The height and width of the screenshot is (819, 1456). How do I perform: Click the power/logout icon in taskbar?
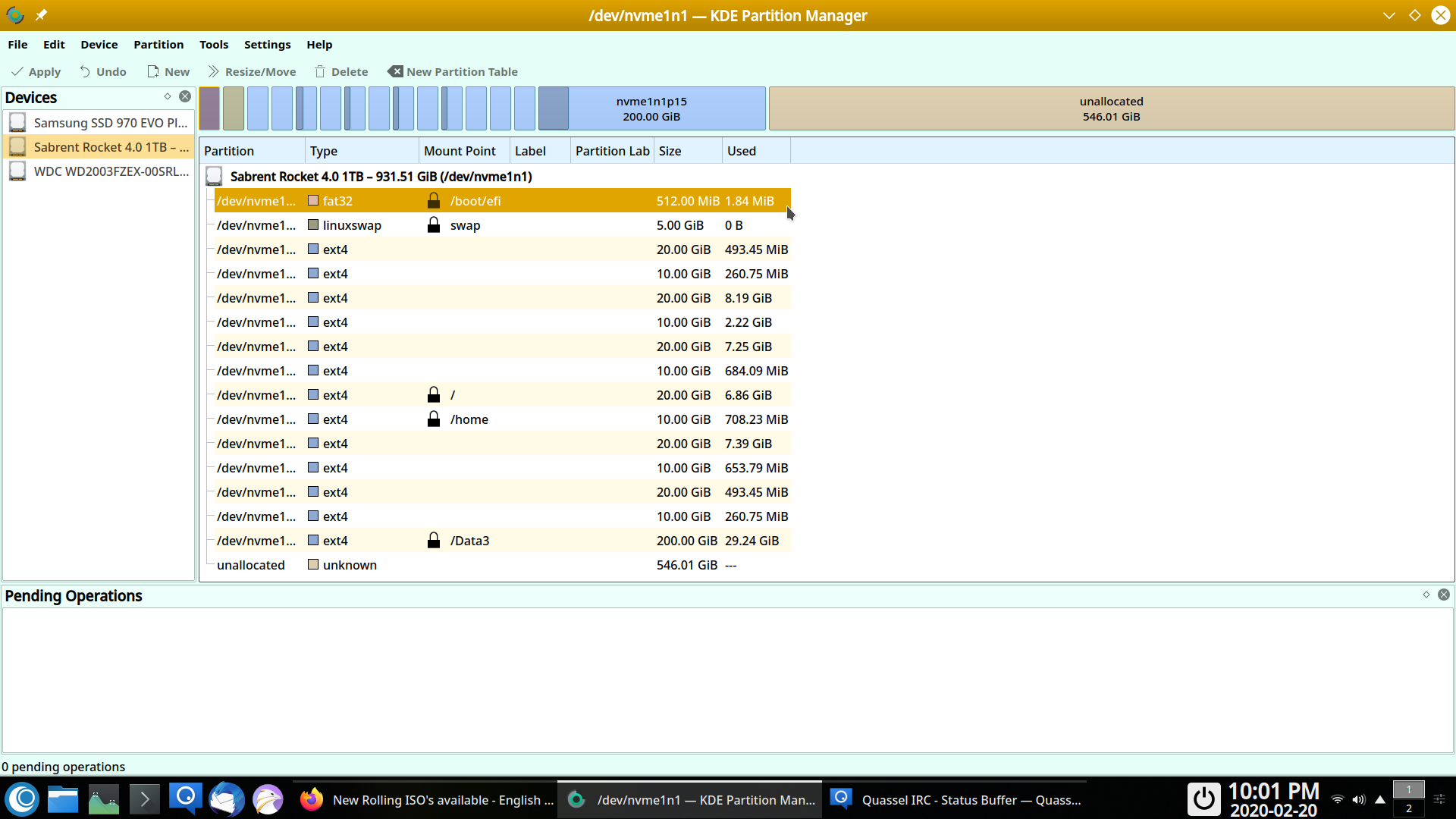pos(1203,799)
